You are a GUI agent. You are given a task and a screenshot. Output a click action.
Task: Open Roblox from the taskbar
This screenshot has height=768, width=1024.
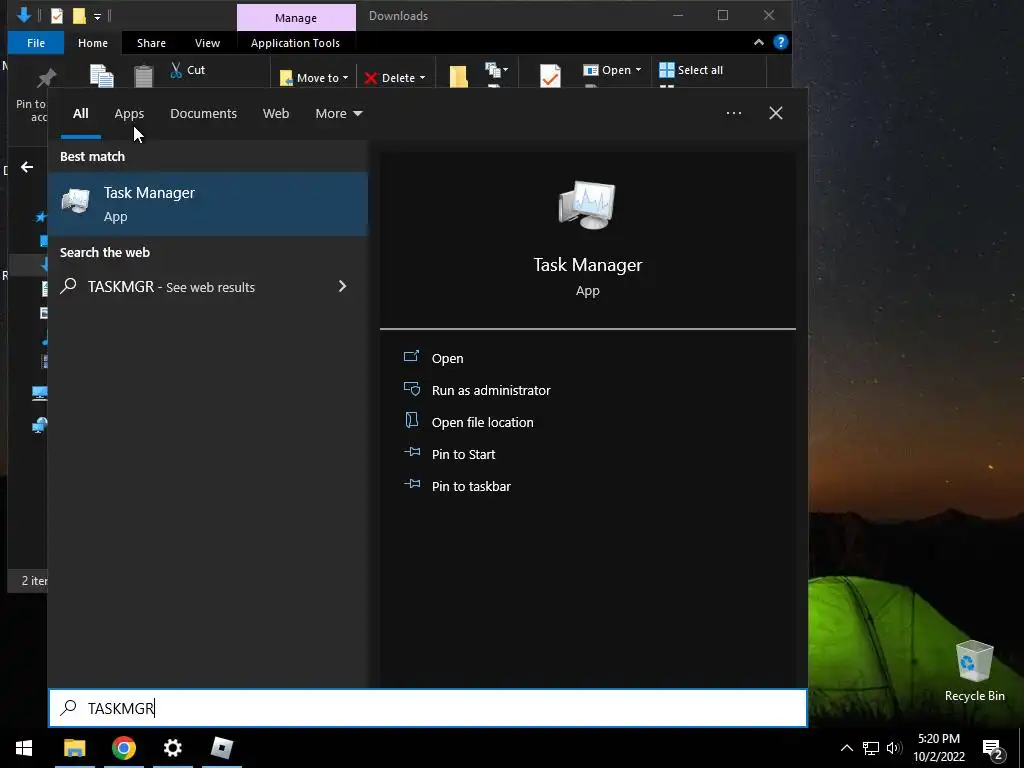click(221, 748)
